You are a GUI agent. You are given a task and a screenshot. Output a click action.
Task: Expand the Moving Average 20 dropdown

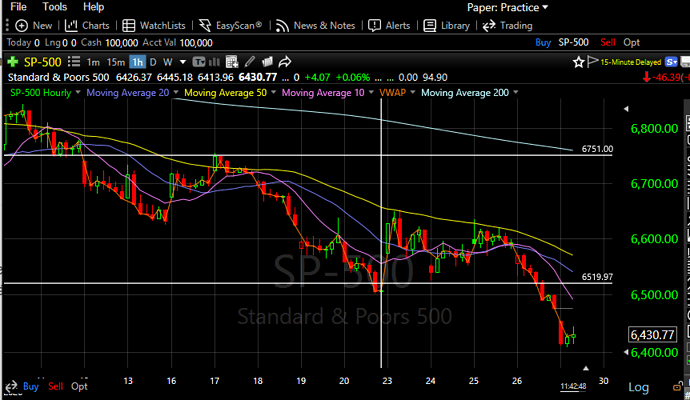pyautogui.click(x=176, y=92)
